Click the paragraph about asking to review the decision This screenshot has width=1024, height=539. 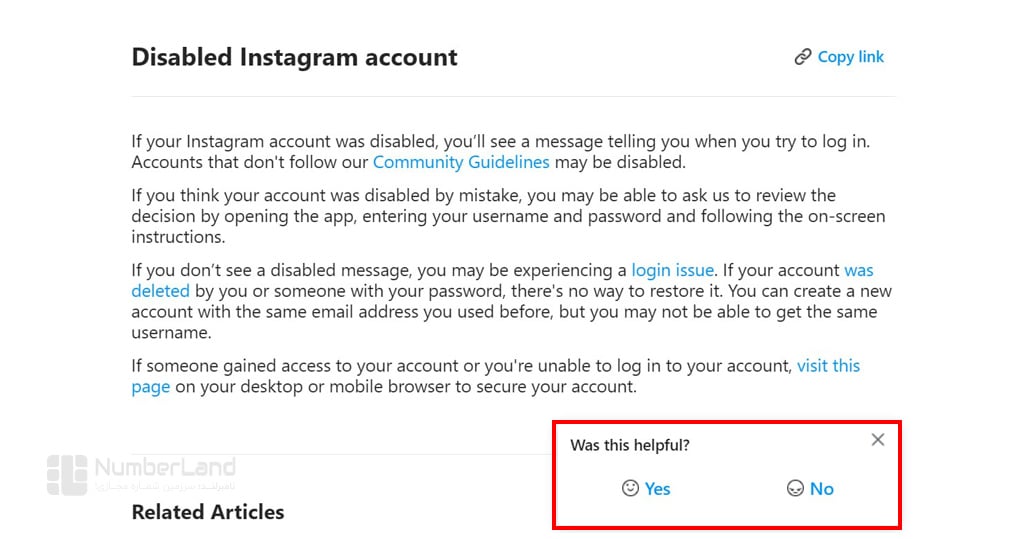tap(508, 216)
